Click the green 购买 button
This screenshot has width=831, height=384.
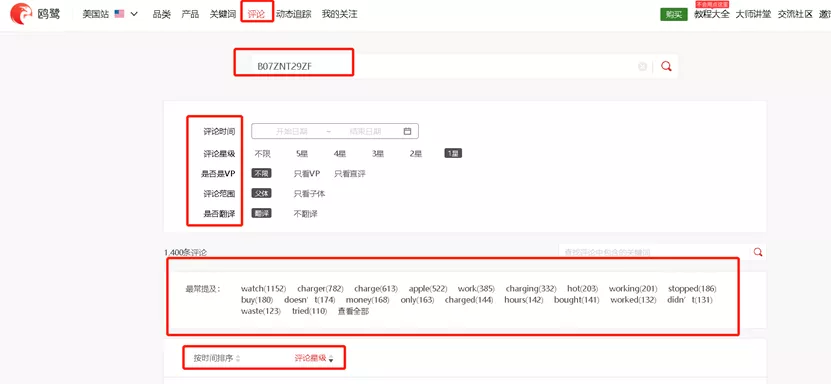(674, 14)
